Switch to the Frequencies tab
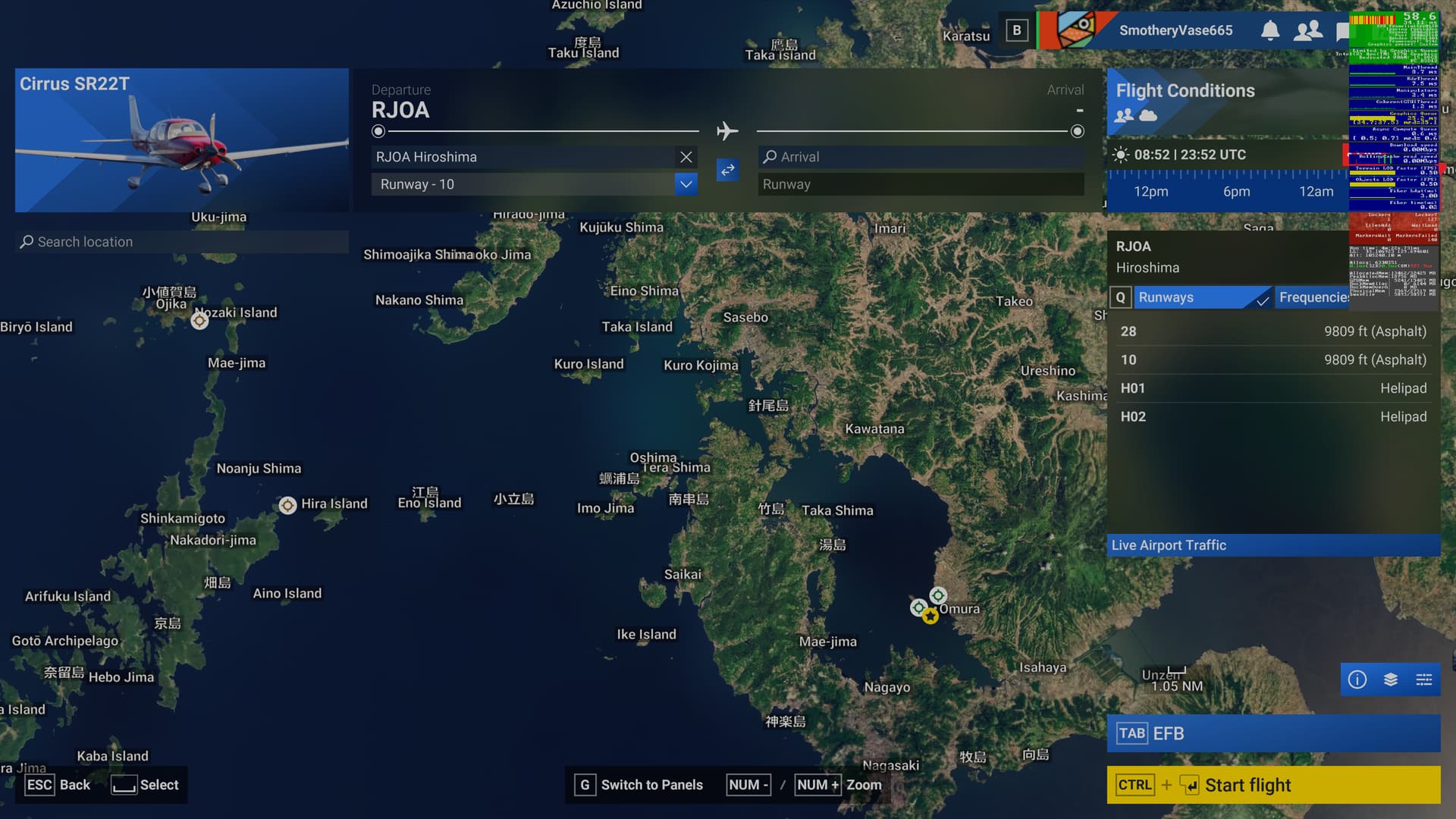The height and width of the screenshot is (819, 1456). (x=1313, y=297)
